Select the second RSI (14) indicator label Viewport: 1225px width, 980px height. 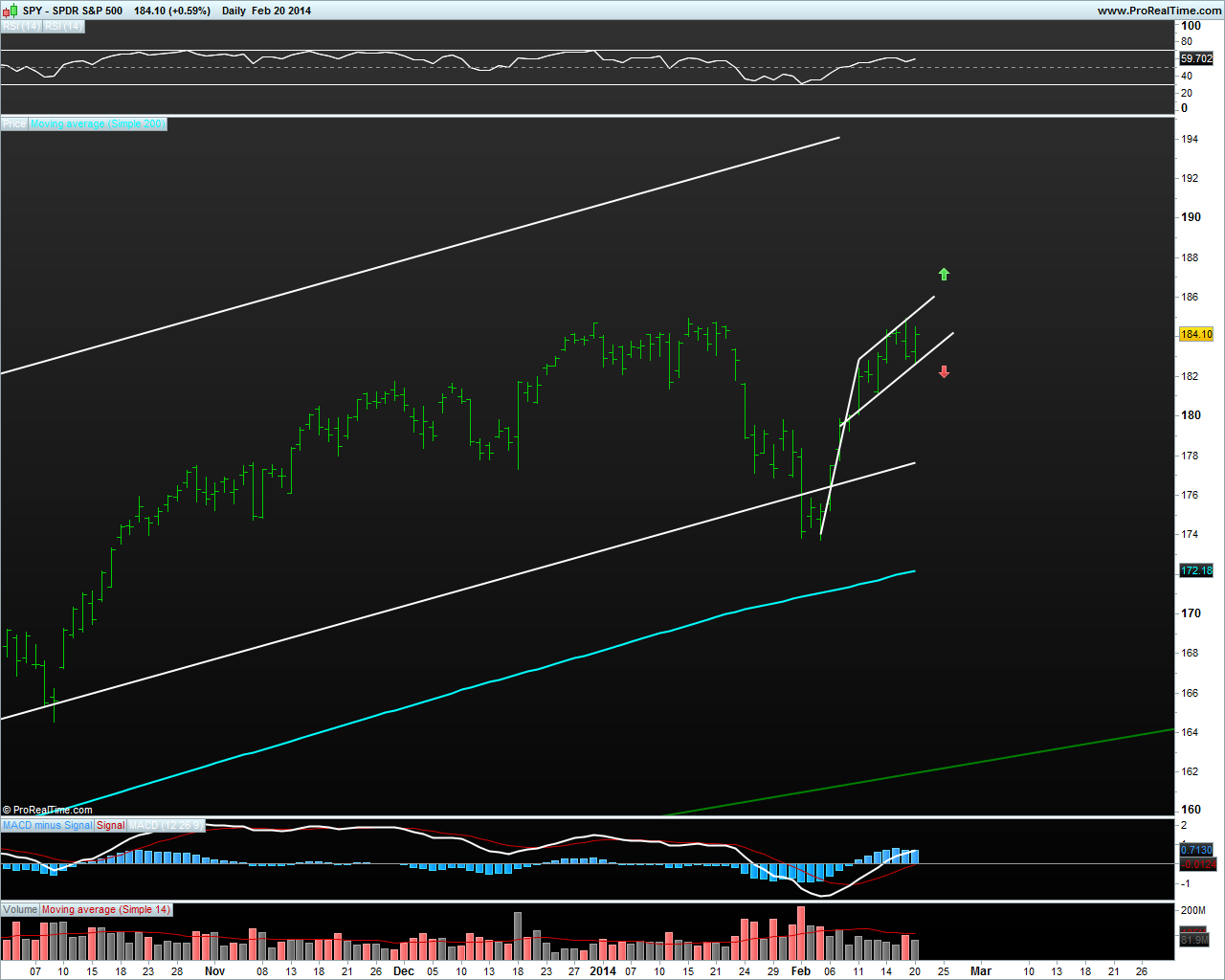[63, 27]
